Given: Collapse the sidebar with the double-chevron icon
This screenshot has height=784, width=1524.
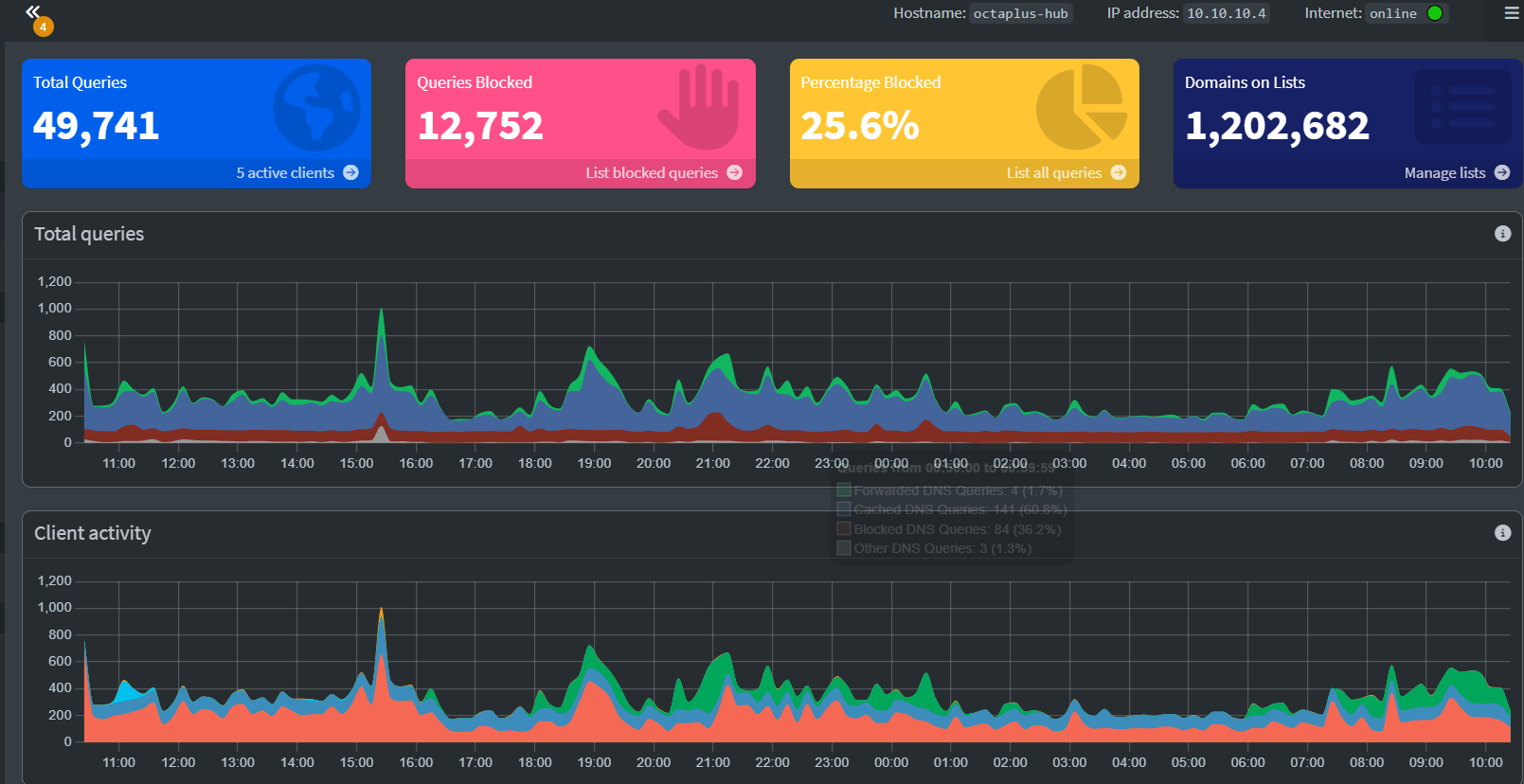Looking at the screenshot, I should click(33, 11).
